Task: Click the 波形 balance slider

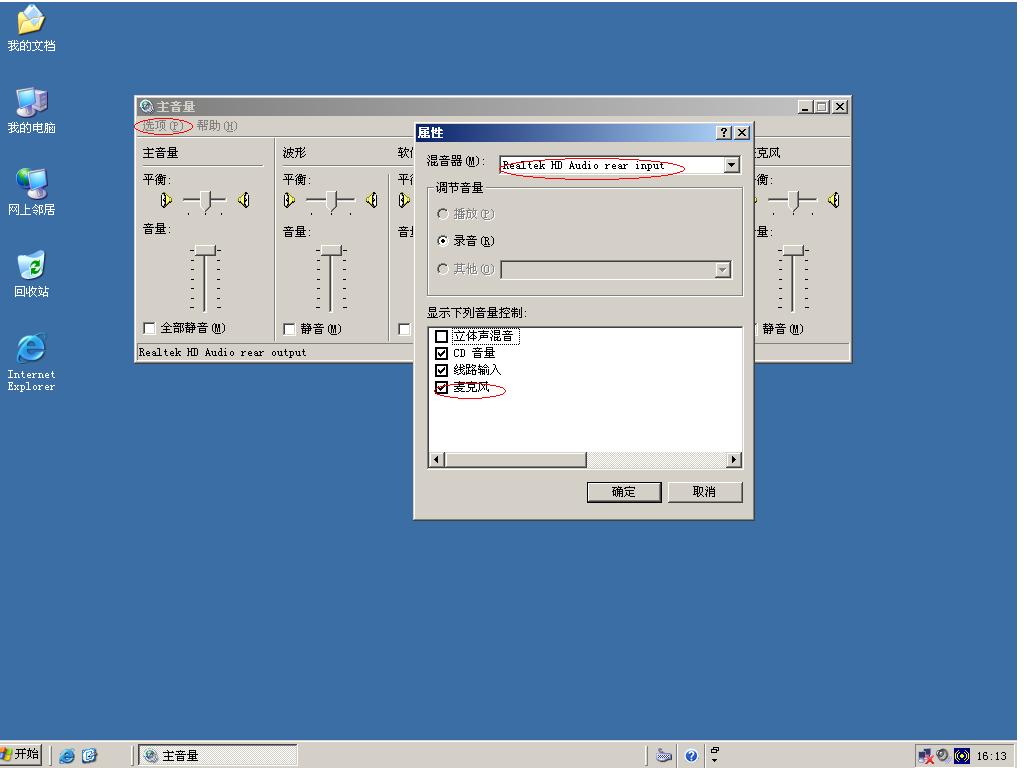Action: 330,200
